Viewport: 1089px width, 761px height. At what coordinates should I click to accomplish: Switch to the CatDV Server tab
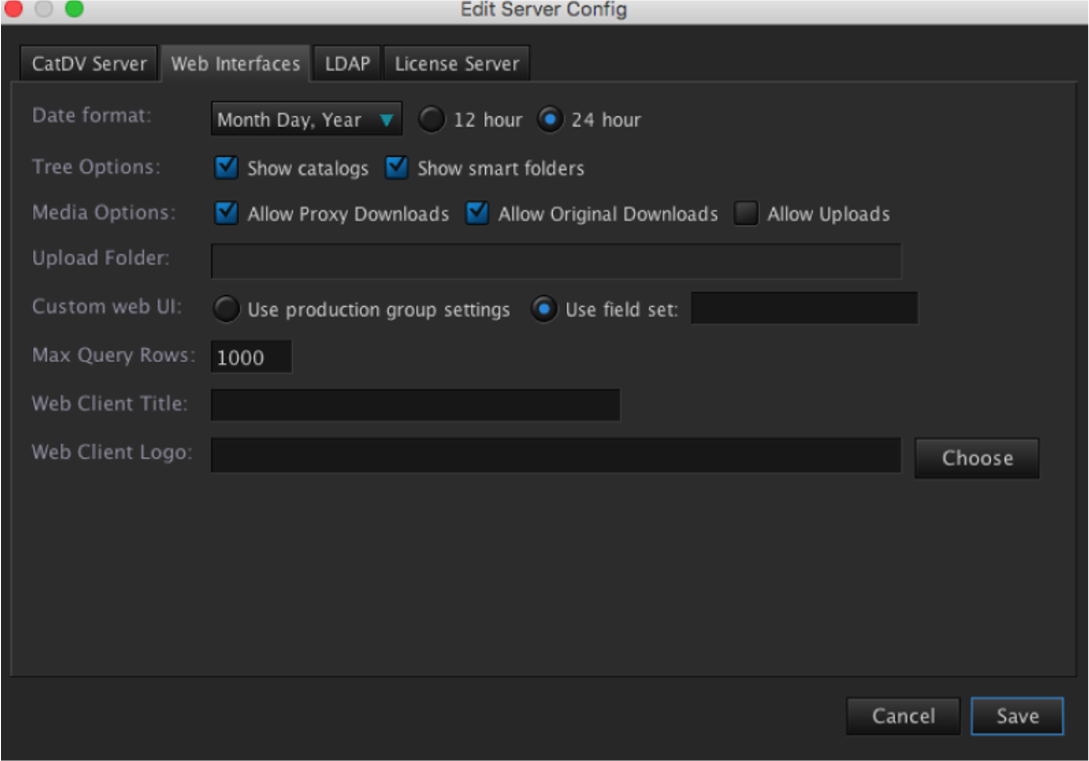pyautogui.click(x=89, y=64)
